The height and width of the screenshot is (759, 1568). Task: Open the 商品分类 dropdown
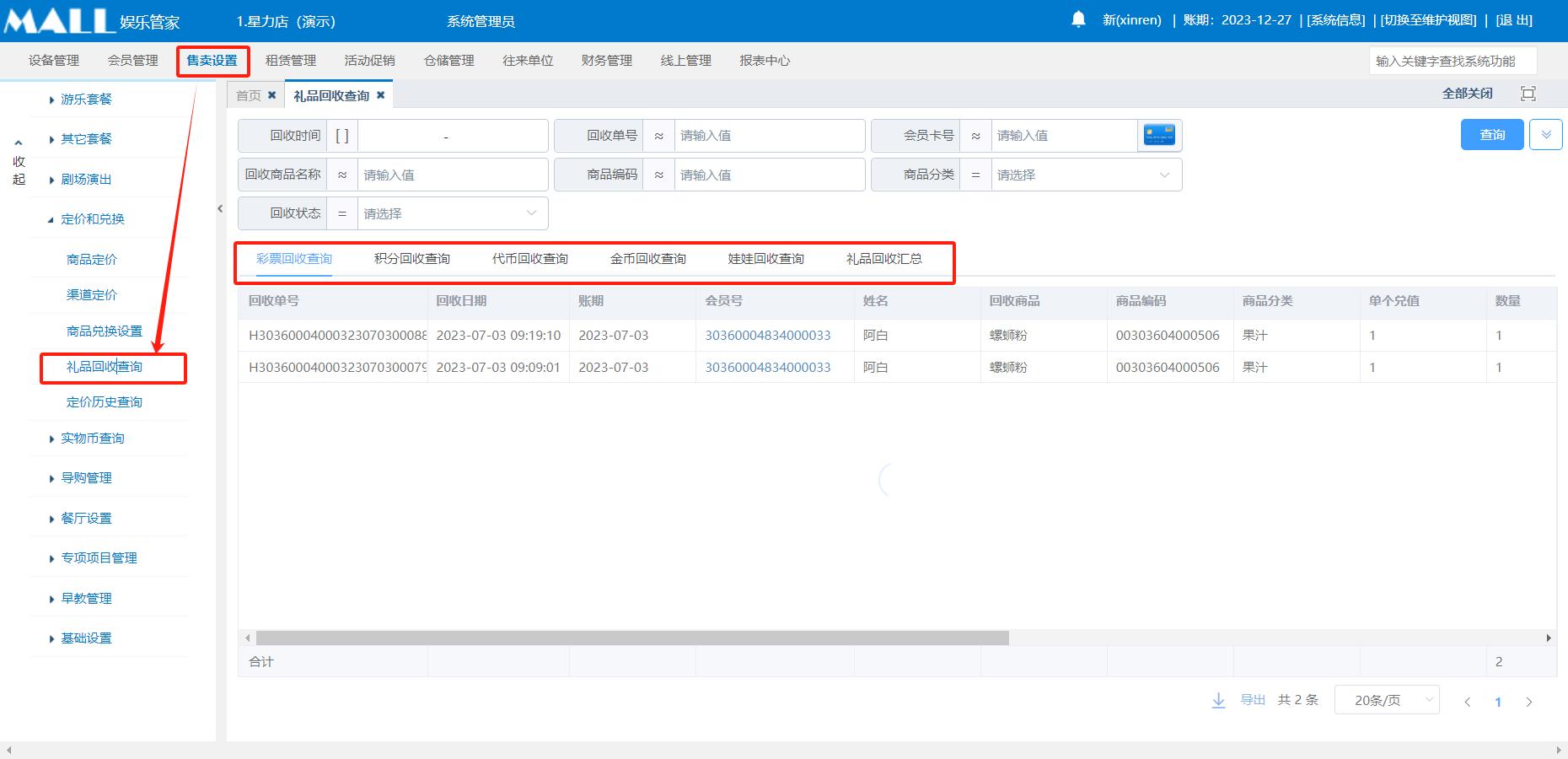click(x=1087, y=175)
